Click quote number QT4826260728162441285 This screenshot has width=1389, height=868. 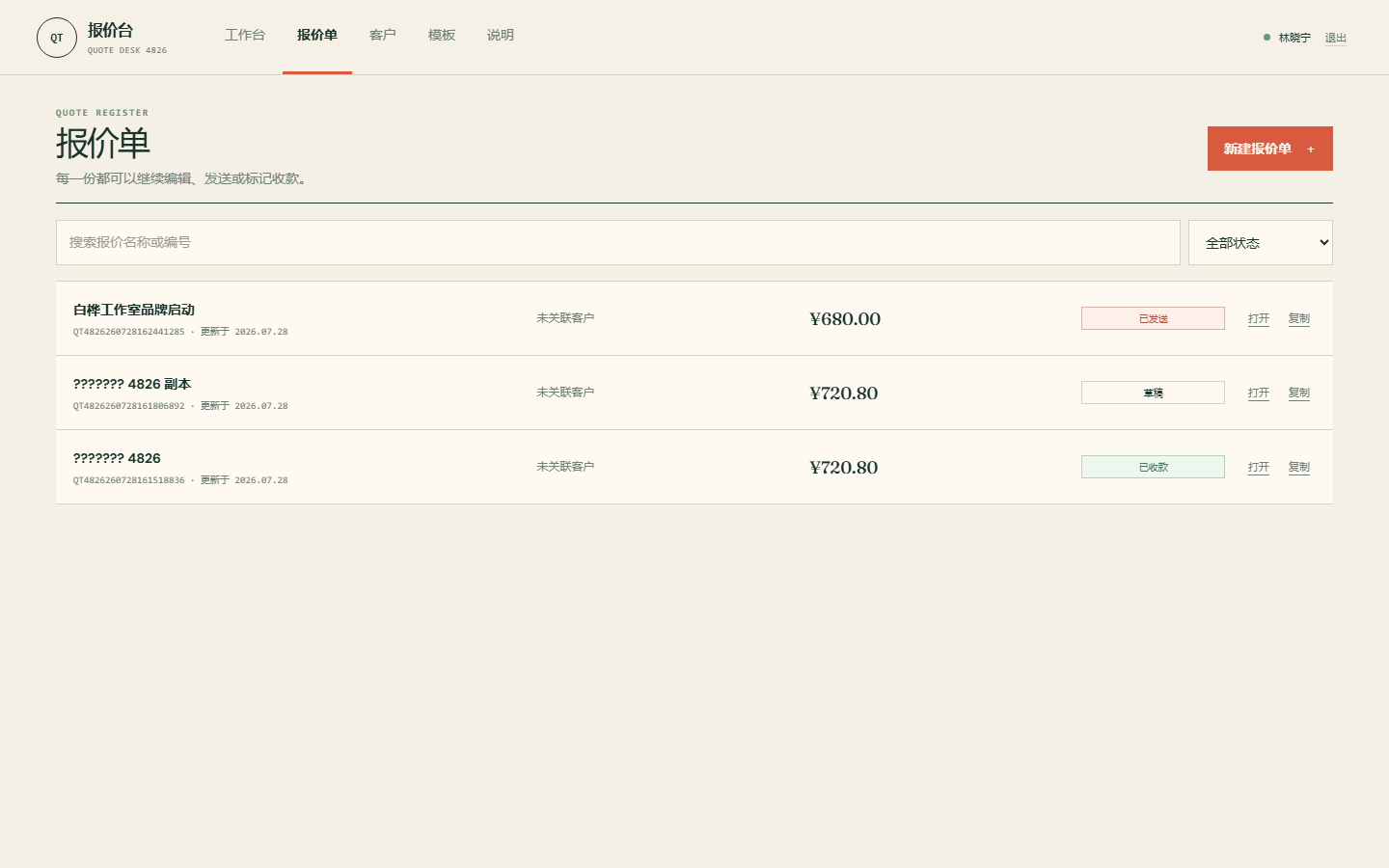(128, 332)
